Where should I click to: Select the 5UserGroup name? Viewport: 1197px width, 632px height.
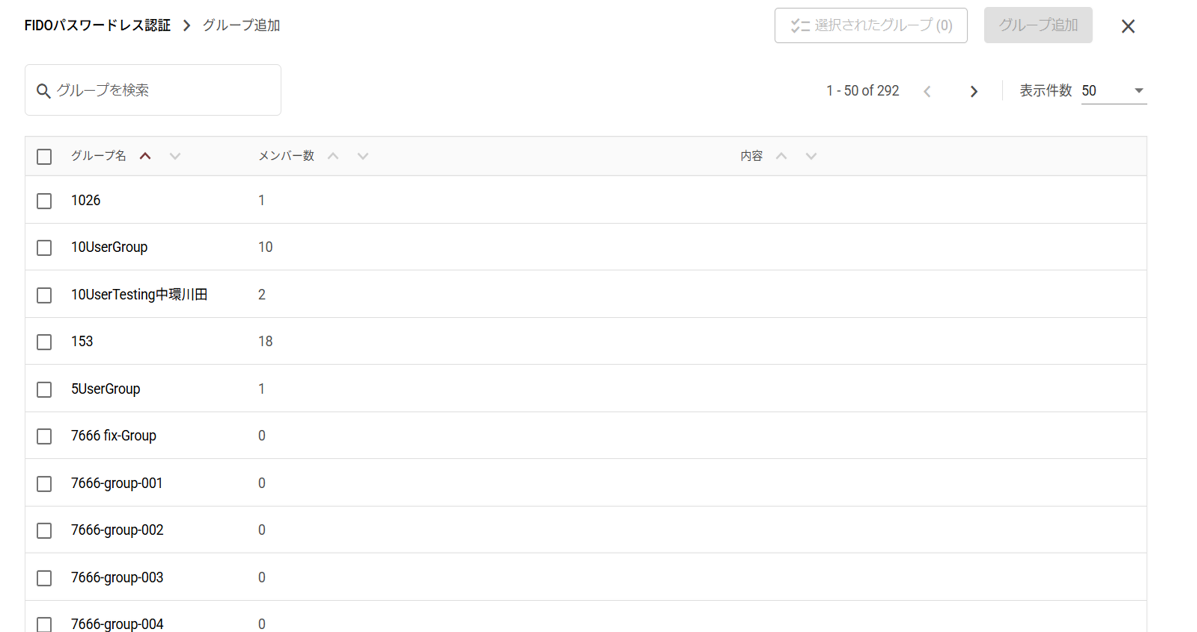point(105,389)
